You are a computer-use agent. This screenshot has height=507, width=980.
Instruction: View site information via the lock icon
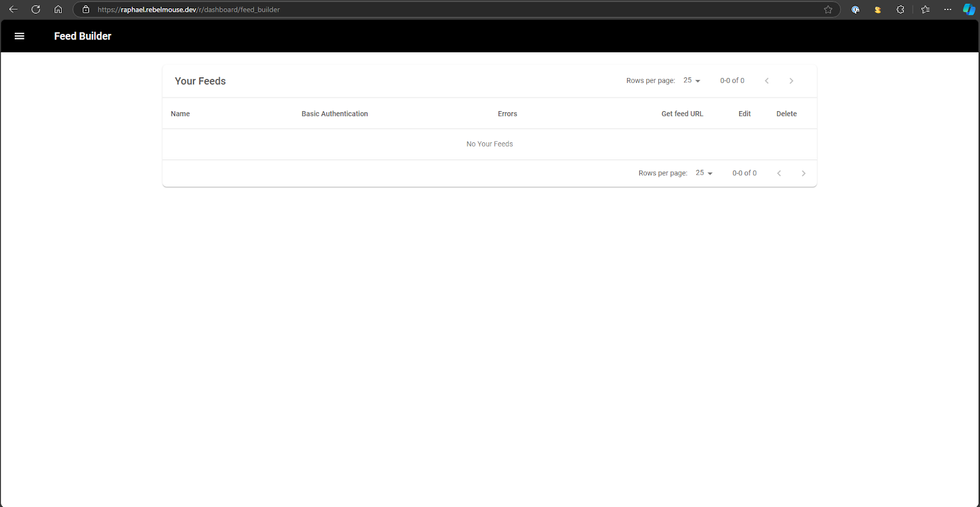pos(86,10)
